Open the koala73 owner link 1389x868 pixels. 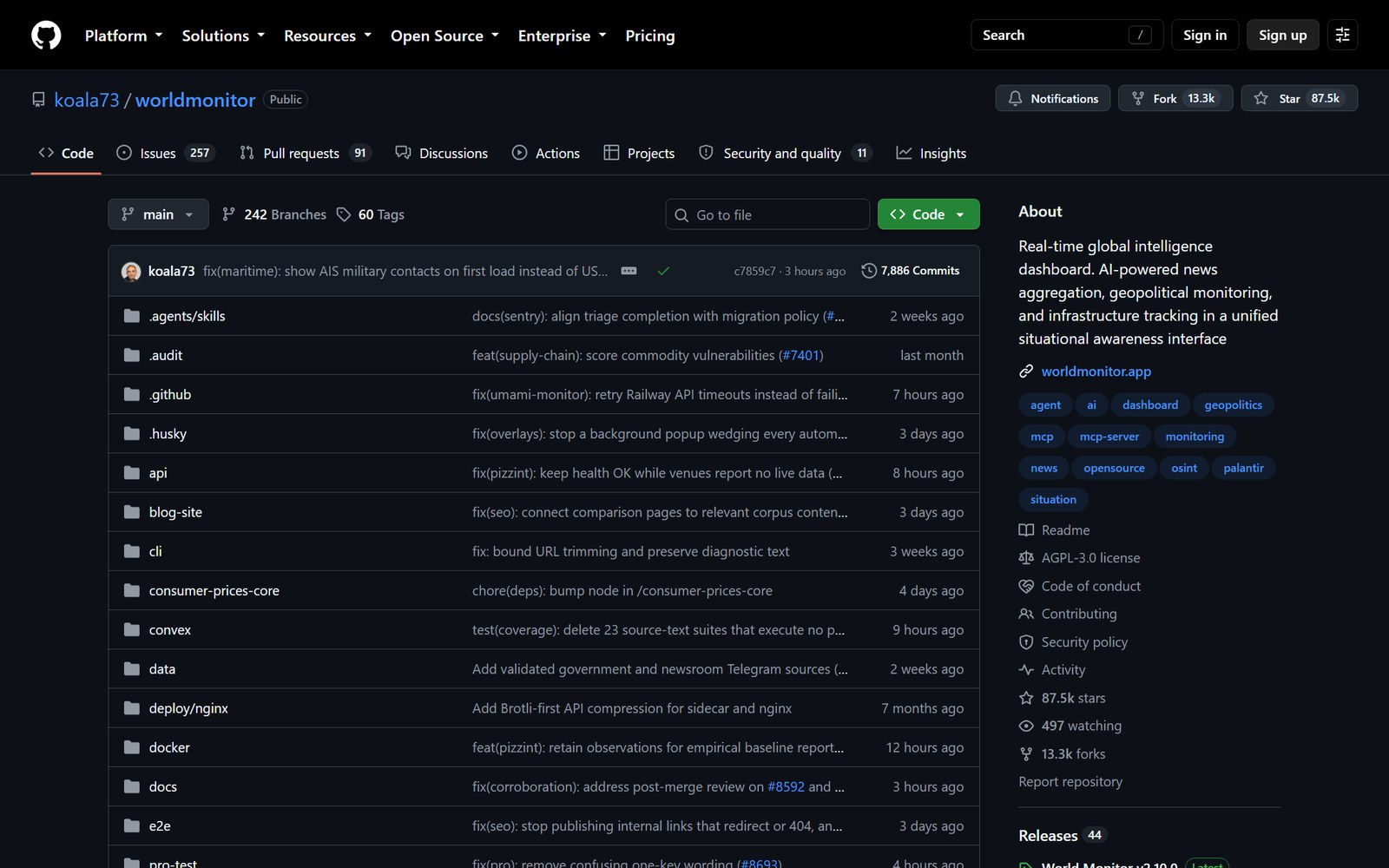click(86, 100)
